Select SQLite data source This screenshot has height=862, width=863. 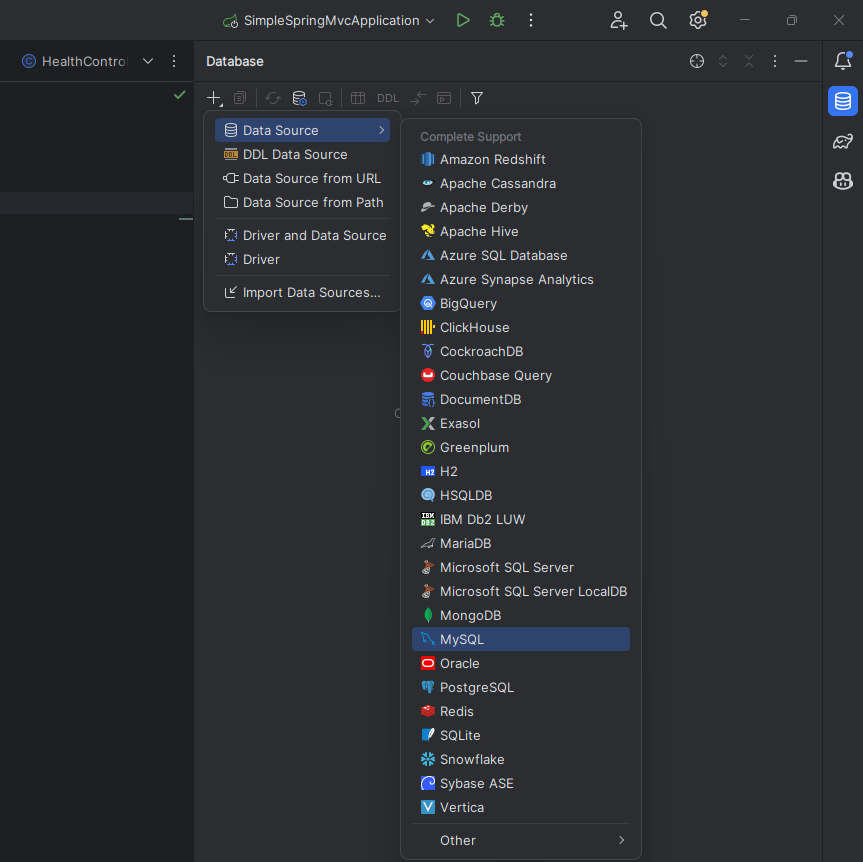point(521,735)
